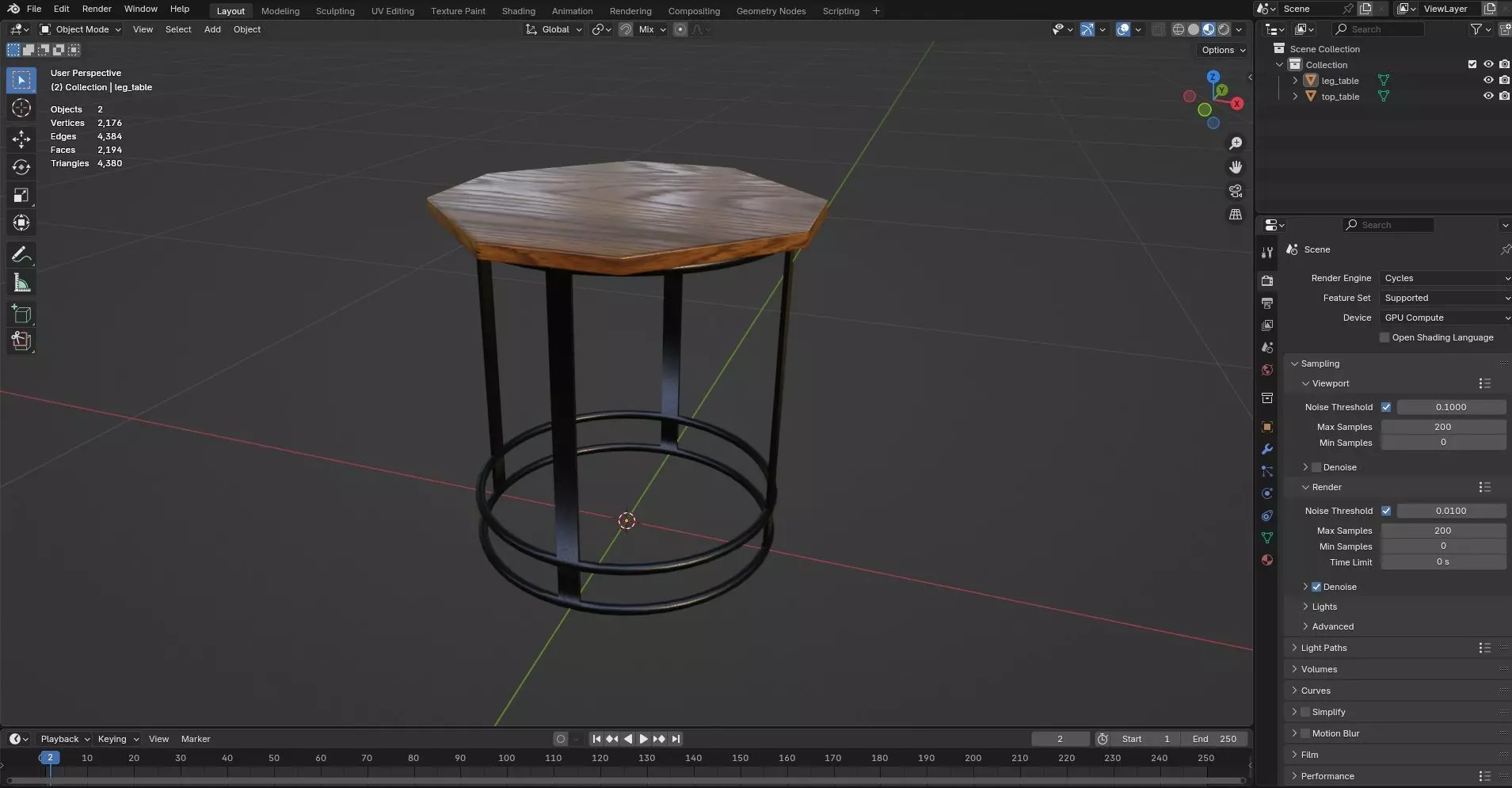Open the Tool properties tab

click(x=1267, y=253)
